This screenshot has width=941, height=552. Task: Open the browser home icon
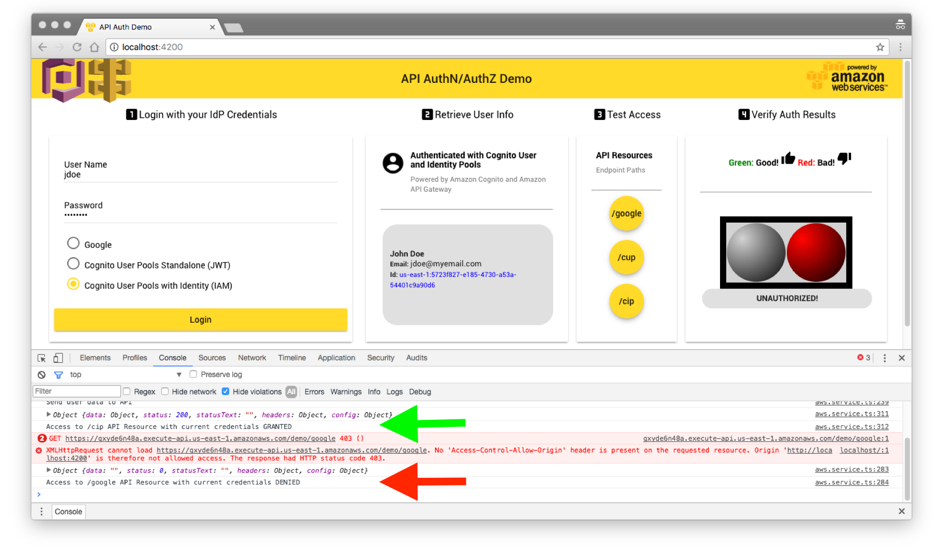[x=94, y=47]
